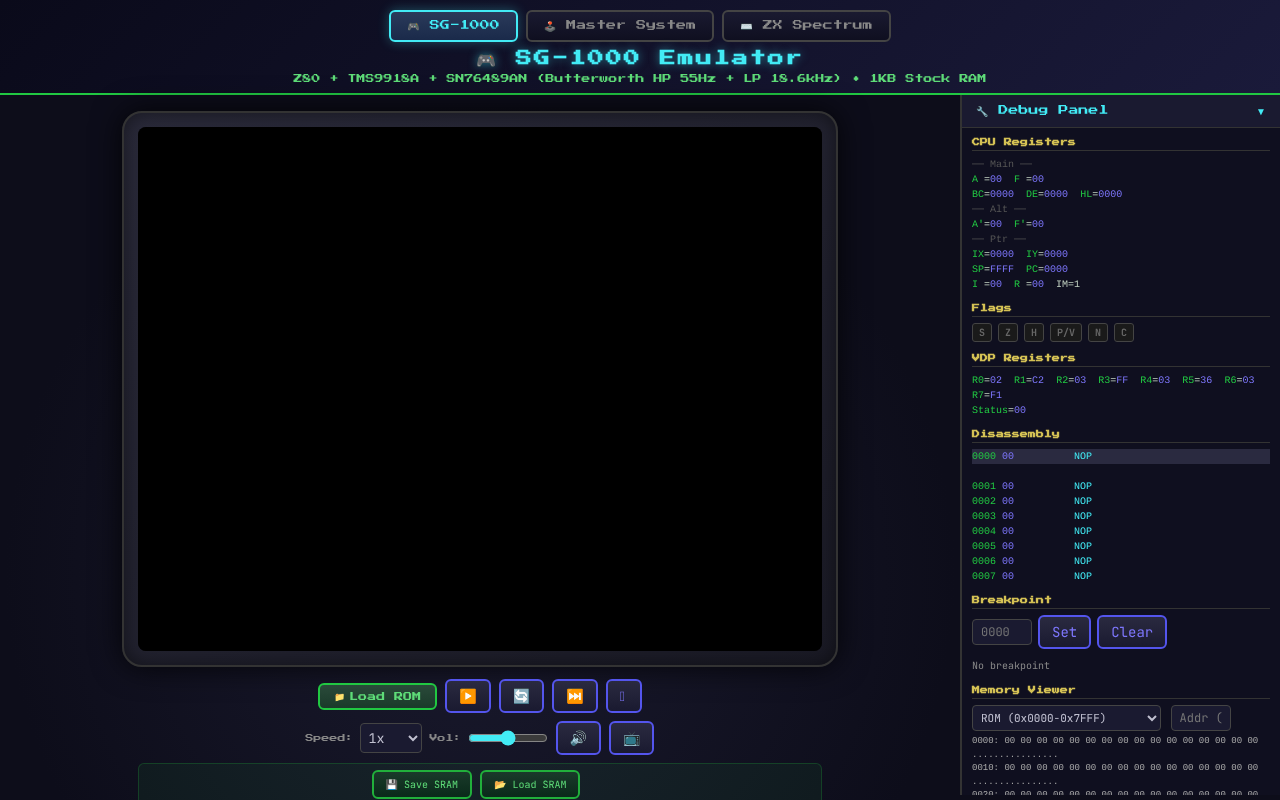
Task: Open the memory region ROM dropdown
Action: (x=1066, y=718)
